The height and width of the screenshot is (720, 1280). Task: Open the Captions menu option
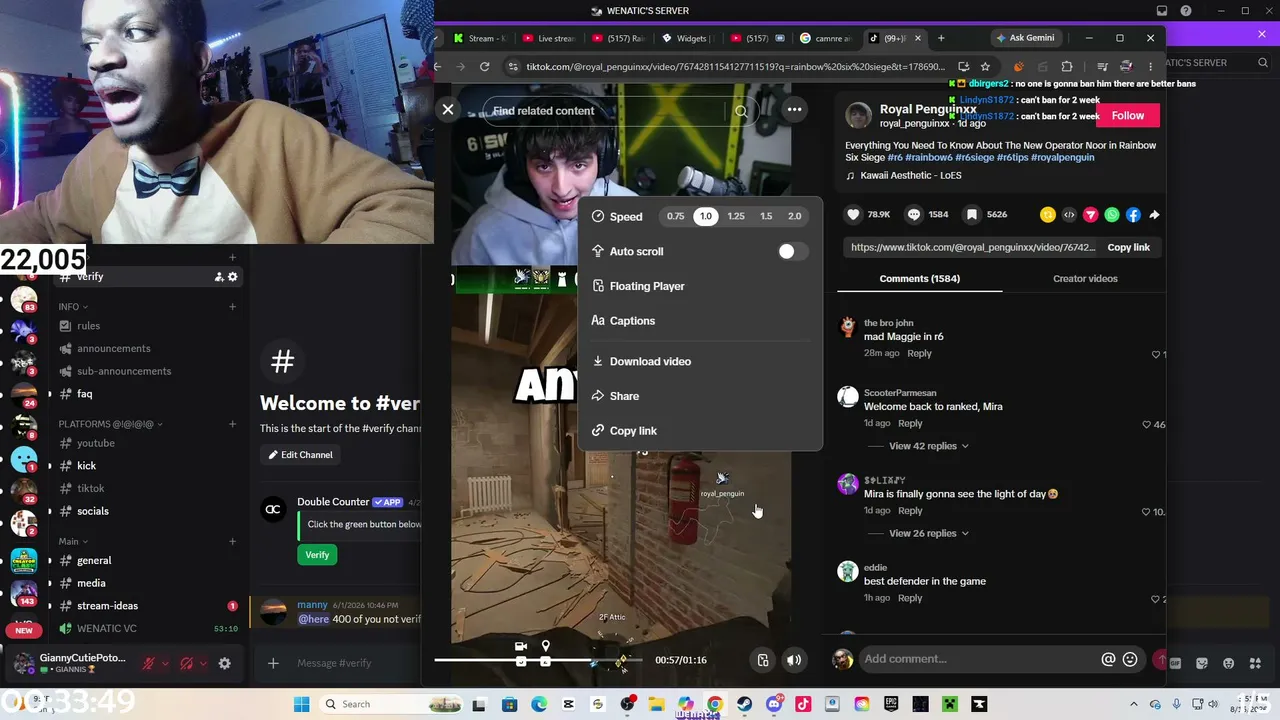[x=700, y=321]
